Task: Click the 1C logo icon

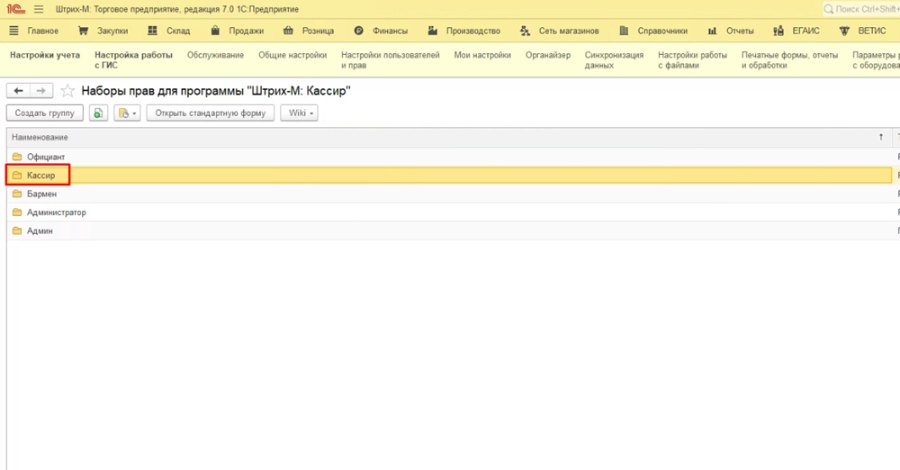Action: tap(15, 9)
